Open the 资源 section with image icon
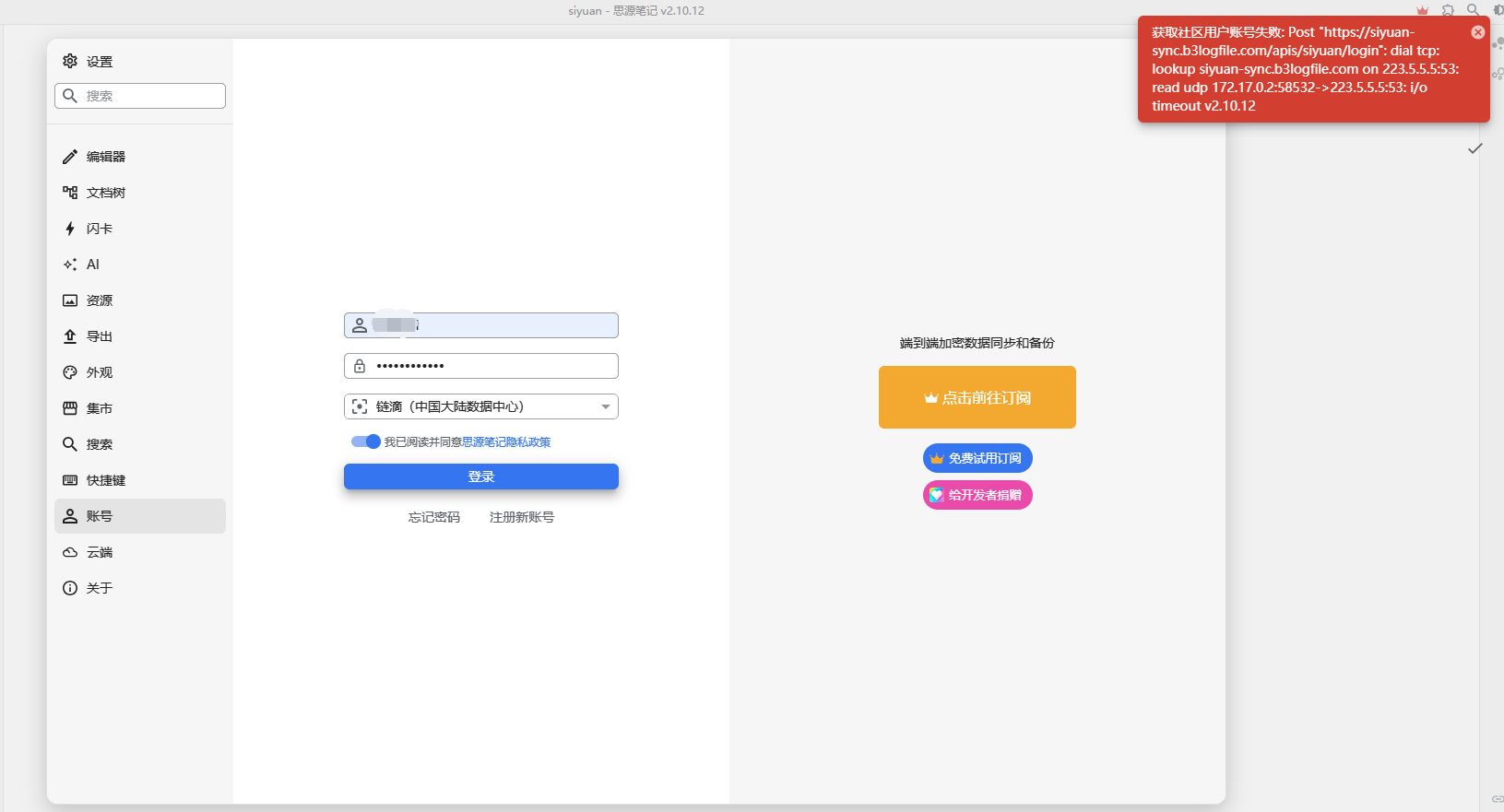 tap(140, 300)
